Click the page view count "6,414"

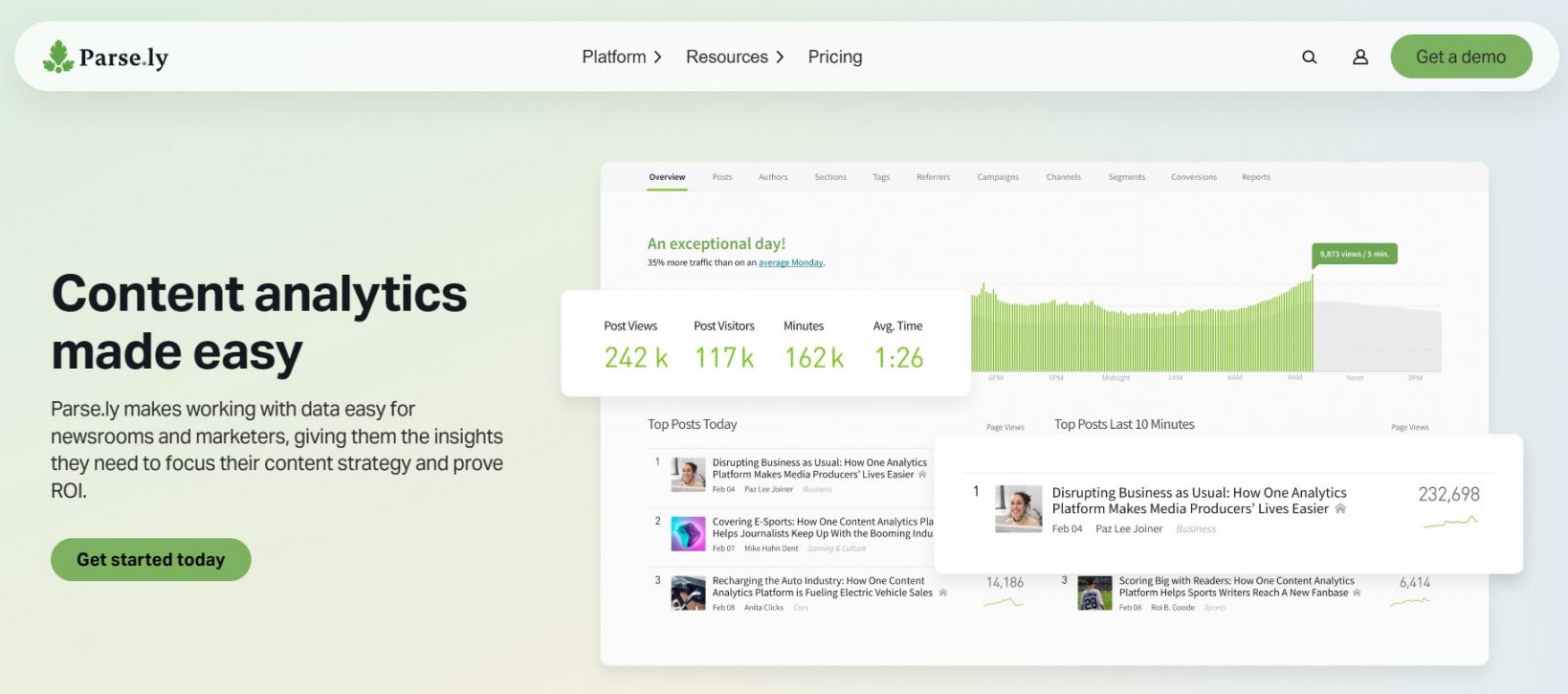[1415, 582]
